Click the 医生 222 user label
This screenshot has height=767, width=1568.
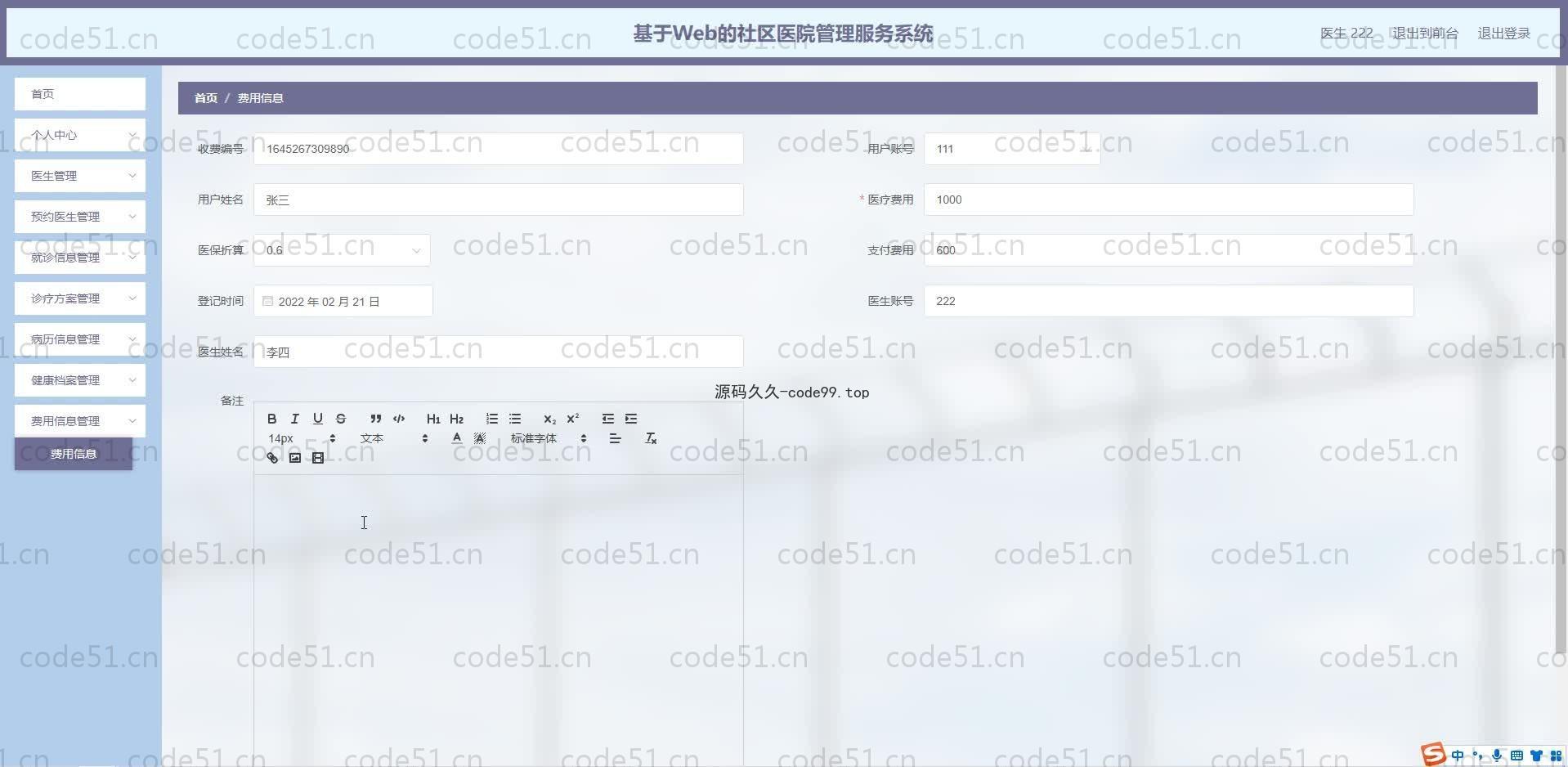(x=1346, y=34)
